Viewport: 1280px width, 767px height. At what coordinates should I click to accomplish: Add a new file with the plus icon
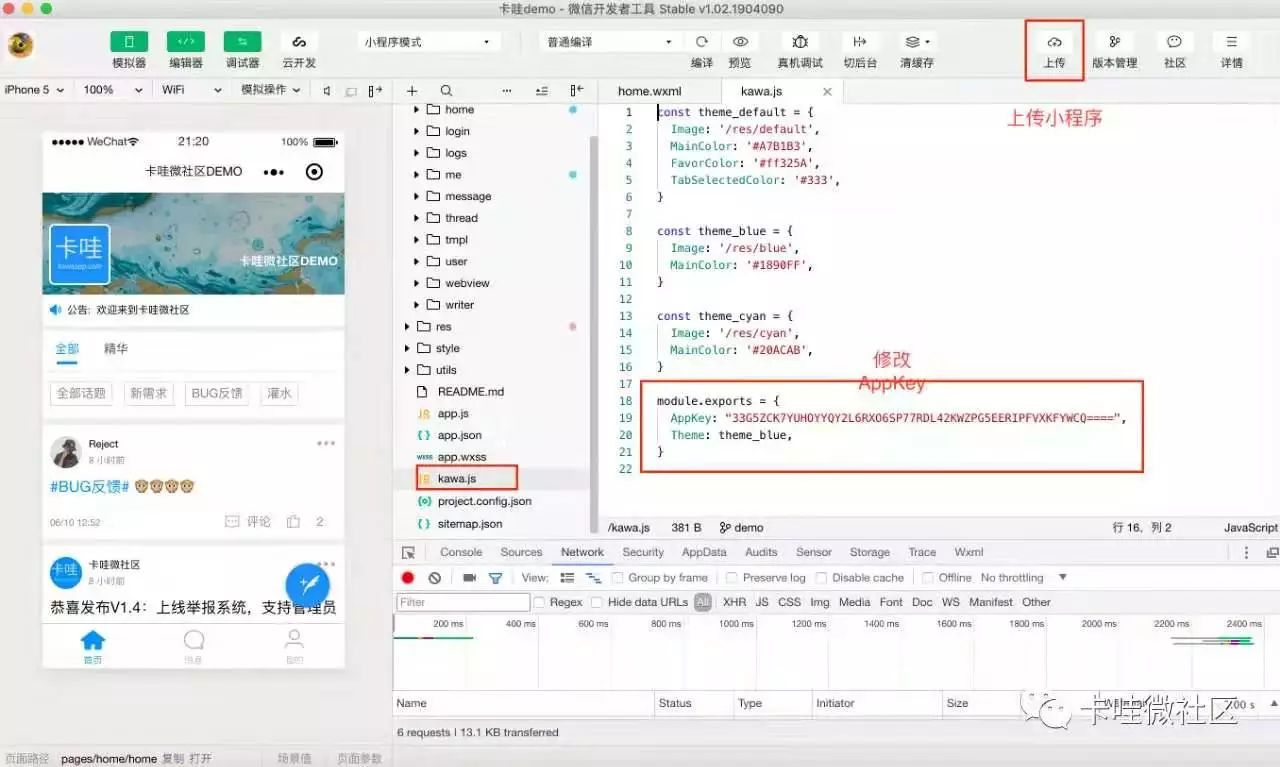point(412,90)
